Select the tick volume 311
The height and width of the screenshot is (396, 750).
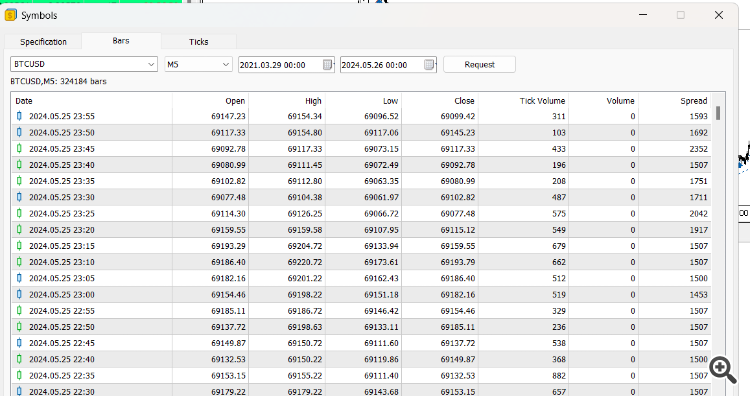(x=559, y=116)
